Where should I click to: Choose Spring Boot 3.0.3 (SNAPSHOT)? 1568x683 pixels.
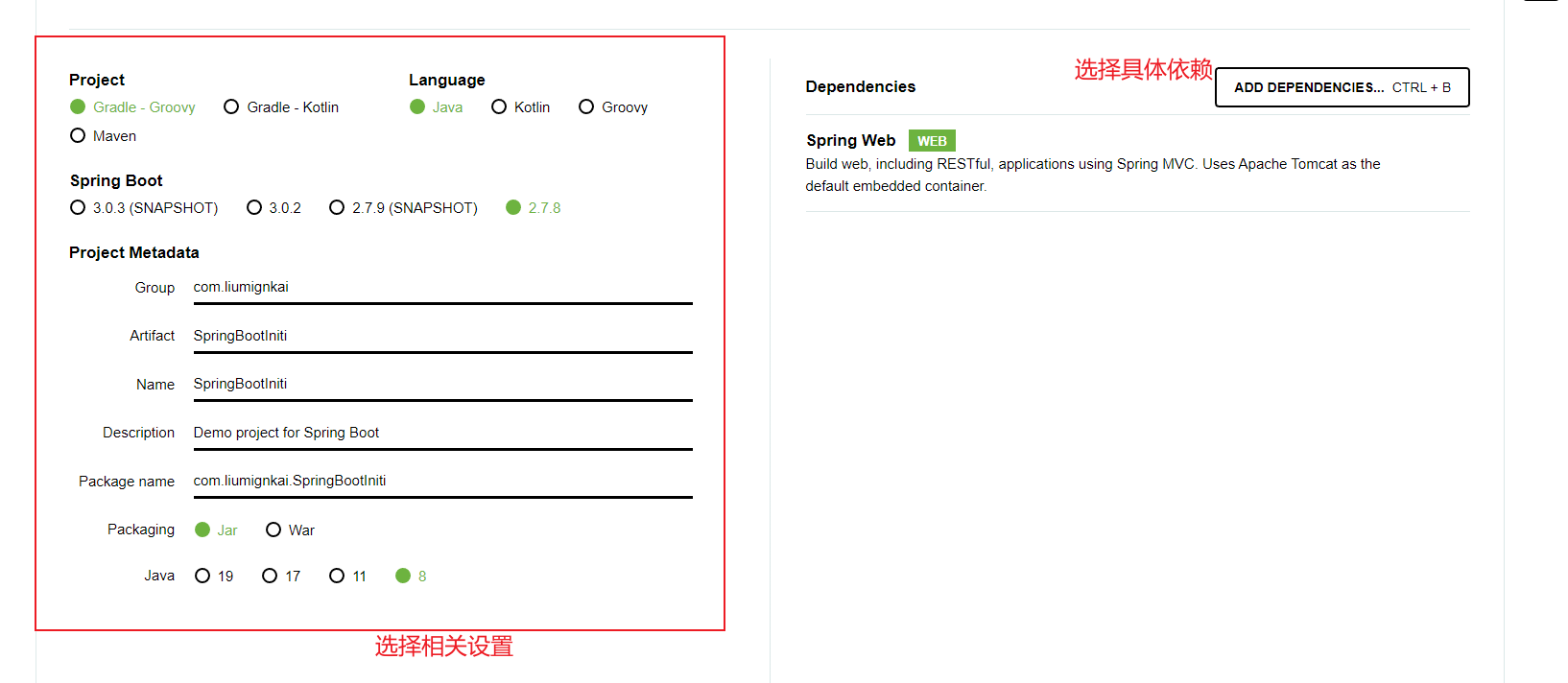click(78, 208)
